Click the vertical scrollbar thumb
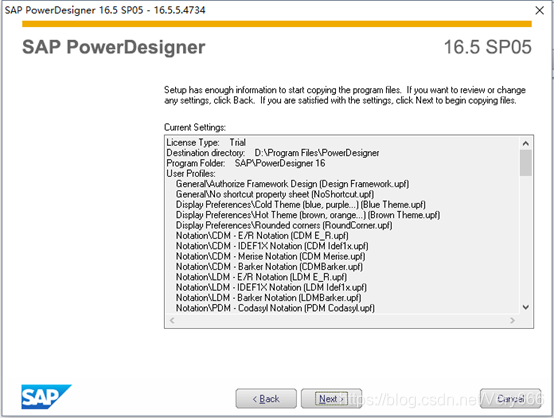The height and width of the screenshot is (418, 554). [x=525, y=163]
